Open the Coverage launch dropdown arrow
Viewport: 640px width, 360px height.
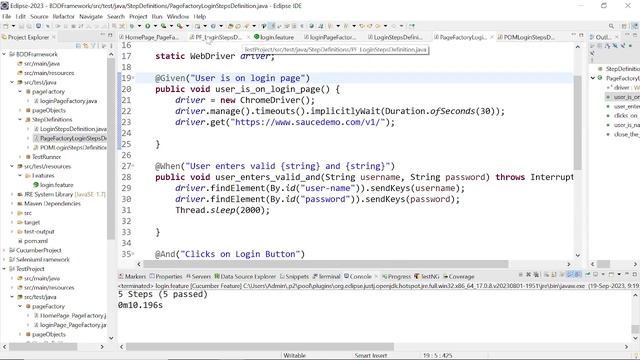pos(171,26)
